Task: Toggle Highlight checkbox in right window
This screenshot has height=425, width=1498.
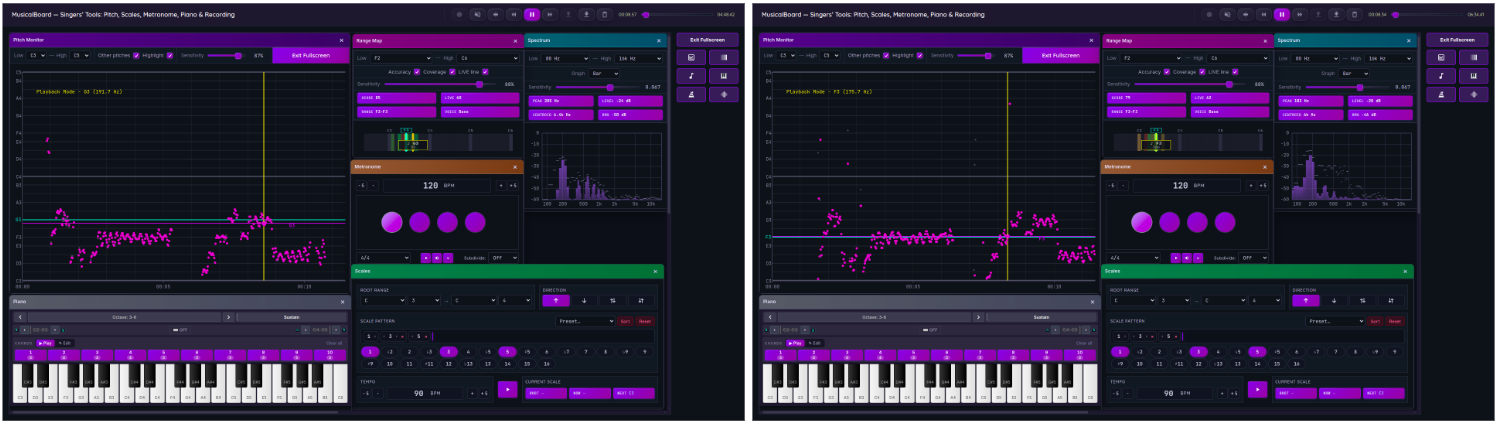Action: coord(920,55)
